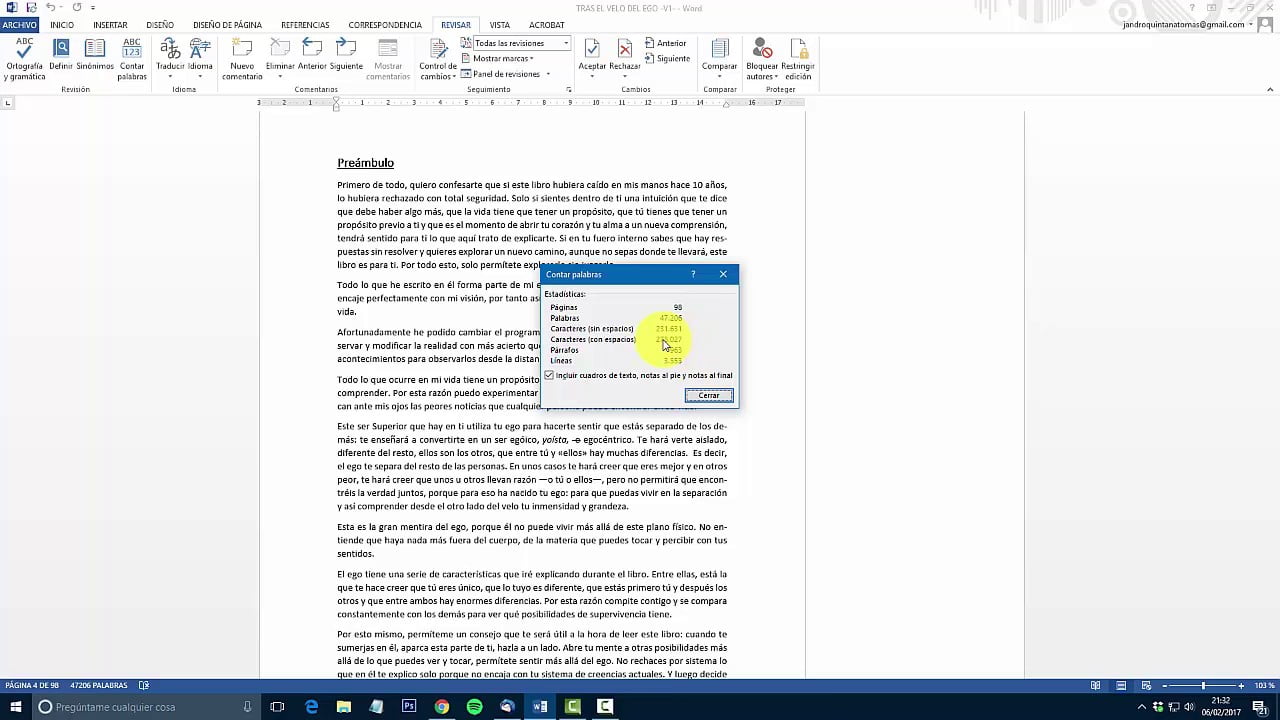Toggle Control de cambios tracking
Screen dimensions: 1280x720
(x=438, y=60)
